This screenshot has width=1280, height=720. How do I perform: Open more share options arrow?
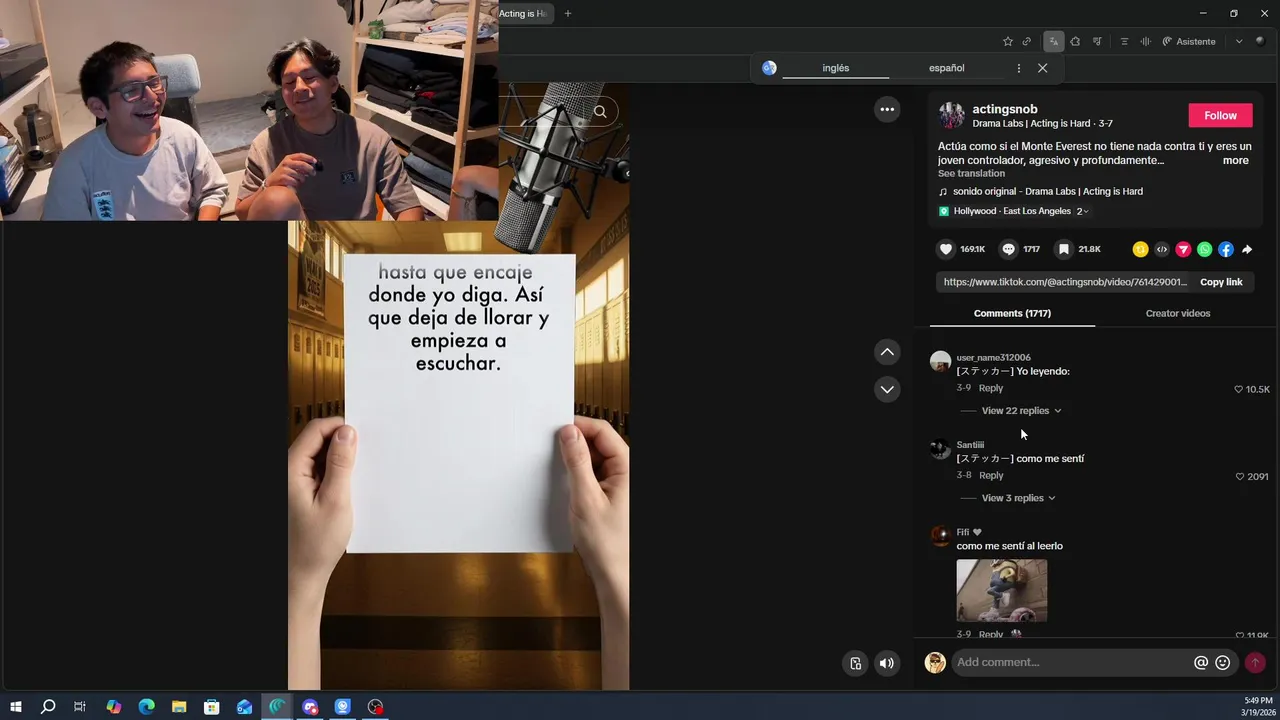(x=1247, y=249)
